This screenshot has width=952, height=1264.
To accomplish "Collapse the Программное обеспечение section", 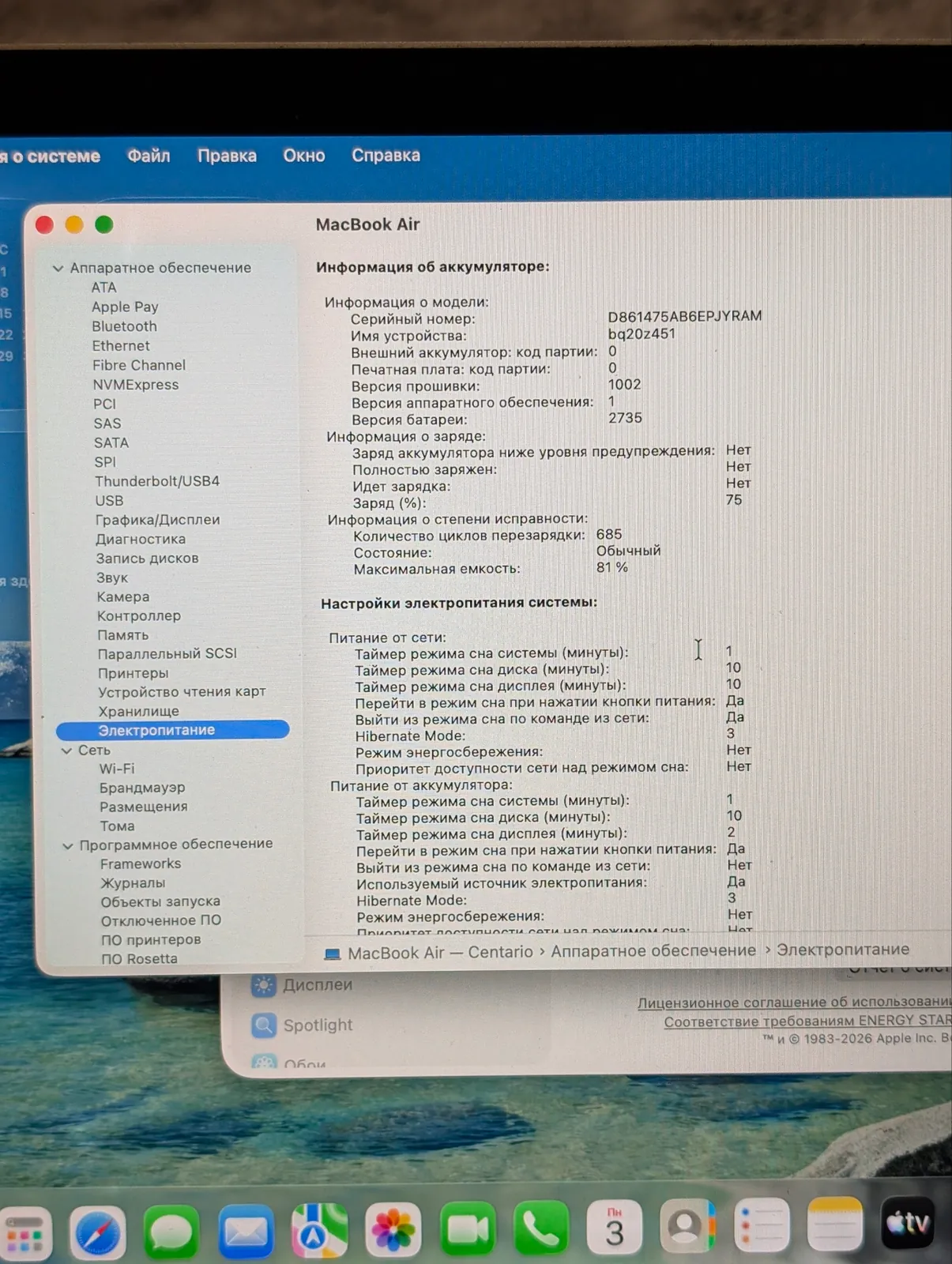I will click(68, 845).
